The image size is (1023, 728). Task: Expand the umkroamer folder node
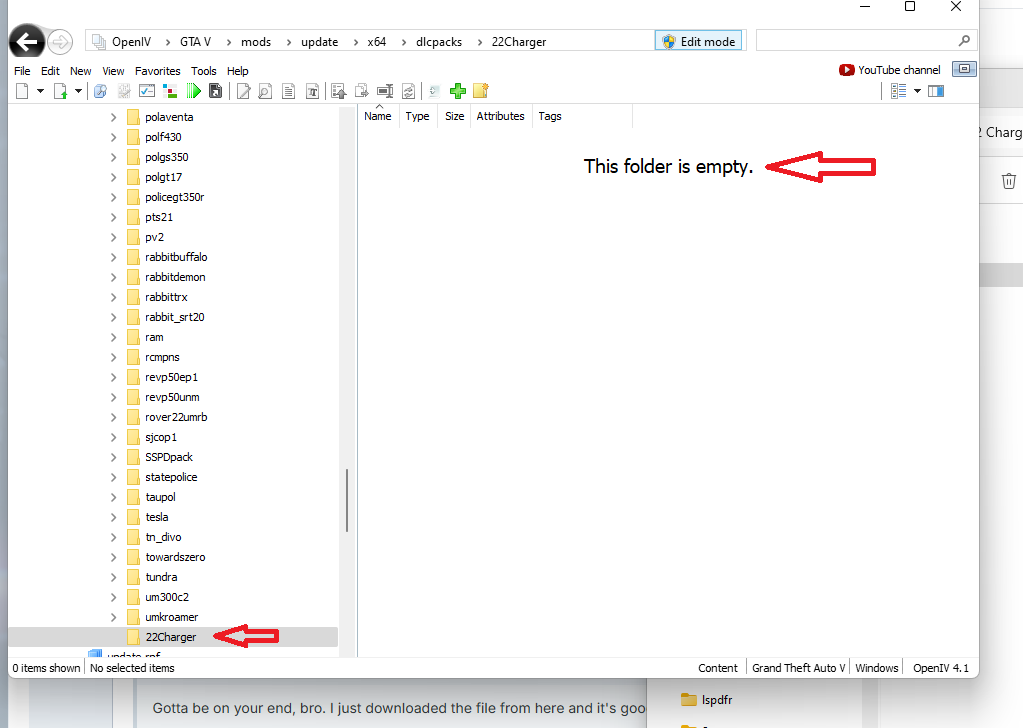[x=114, y=617]
